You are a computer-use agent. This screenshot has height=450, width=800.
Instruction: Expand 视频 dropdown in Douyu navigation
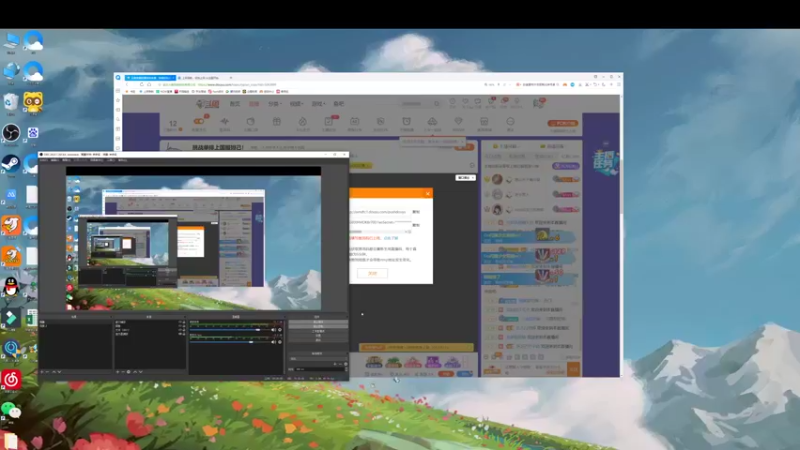click(296, 104)
